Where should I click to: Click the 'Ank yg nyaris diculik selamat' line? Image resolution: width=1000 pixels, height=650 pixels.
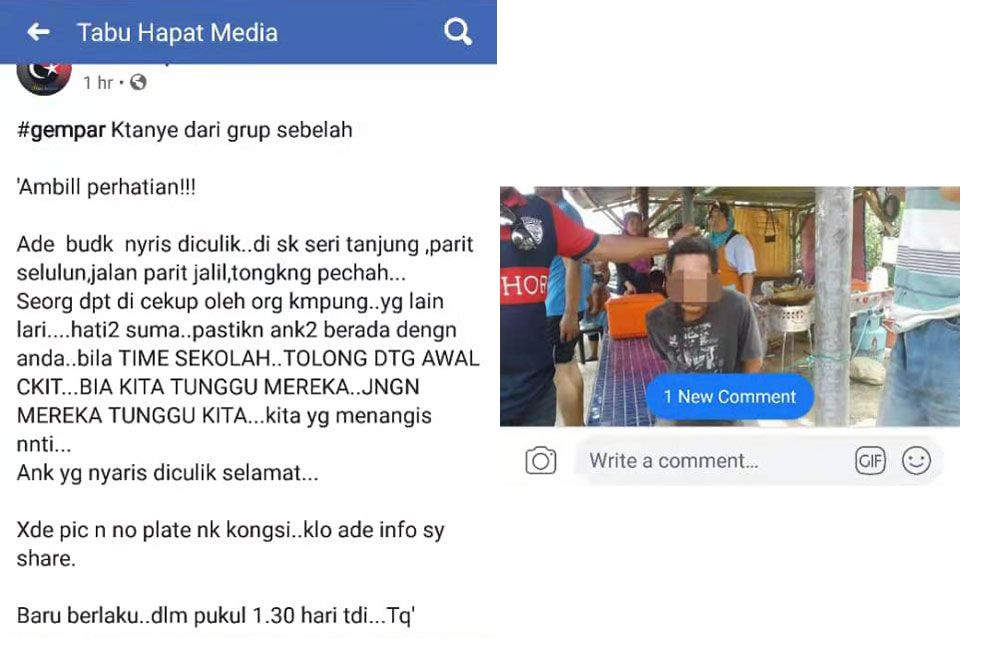(167, 473)
